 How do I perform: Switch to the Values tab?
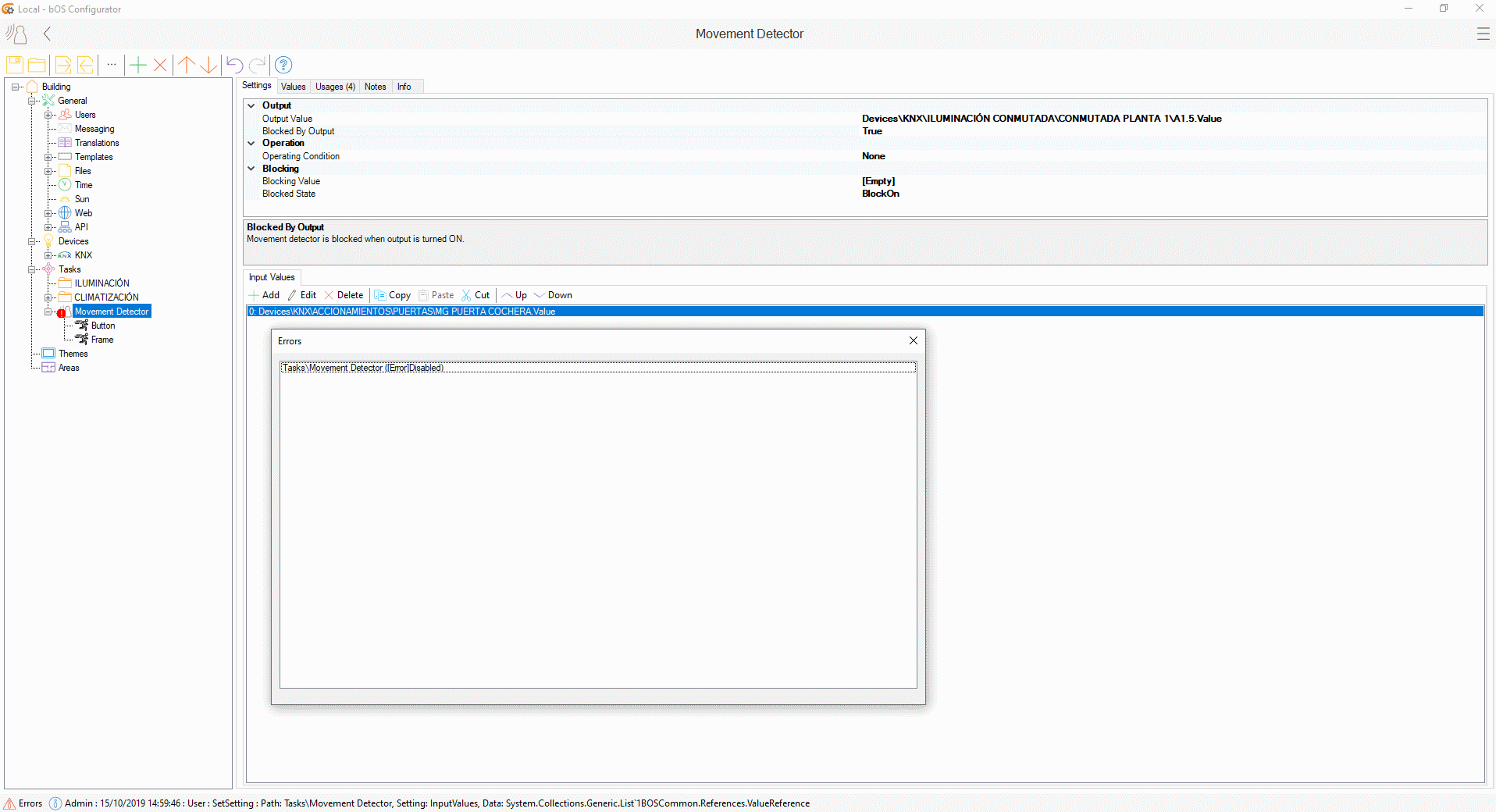293,87
